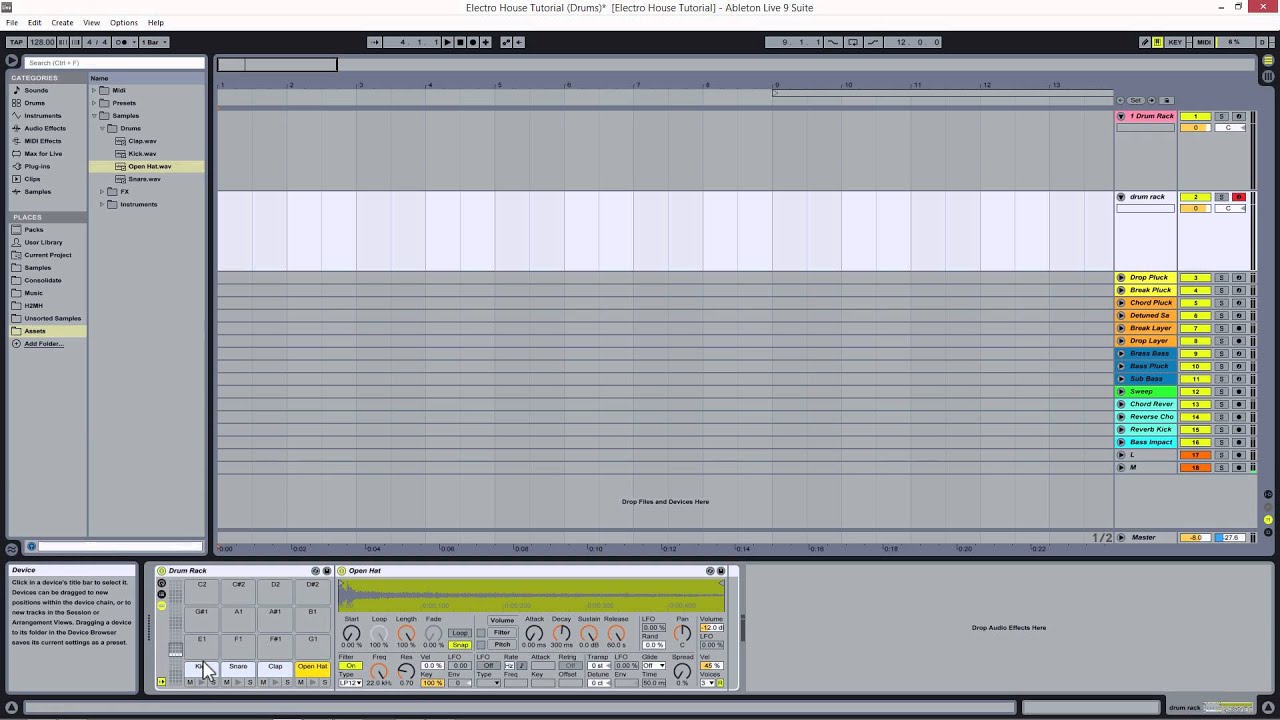Open the File menu
Screen dimensions: 1280x720
[12, 22]
